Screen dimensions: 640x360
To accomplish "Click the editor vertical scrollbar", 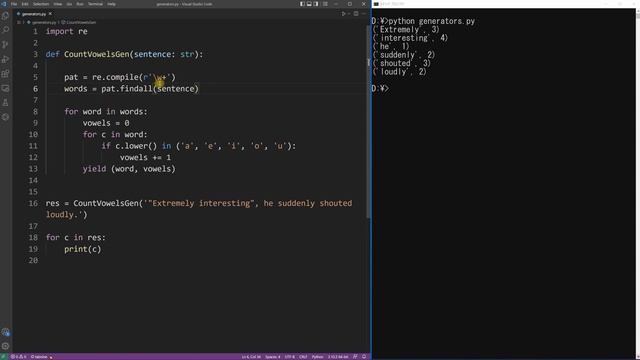I will click(369, 122).
